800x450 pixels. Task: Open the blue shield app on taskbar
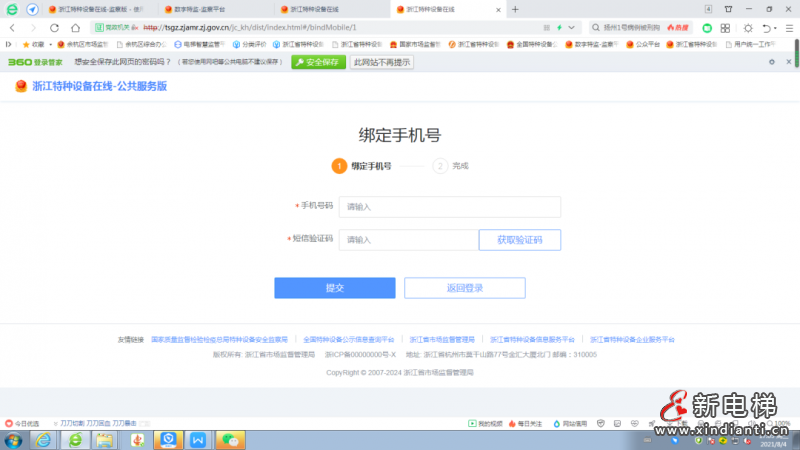pyautogui.click(x=168, y=440)
